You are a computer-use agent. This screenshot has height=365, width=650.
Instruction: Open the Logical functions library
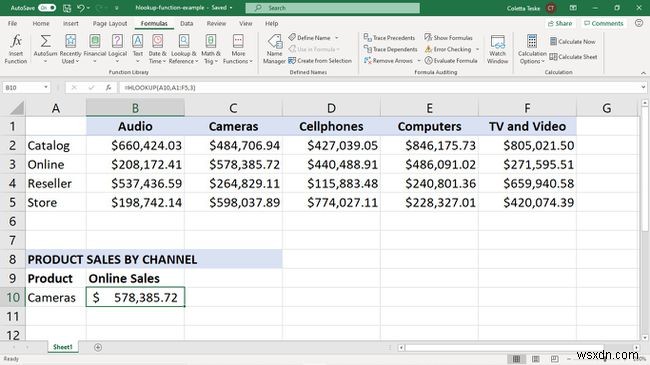pos(117,49)
